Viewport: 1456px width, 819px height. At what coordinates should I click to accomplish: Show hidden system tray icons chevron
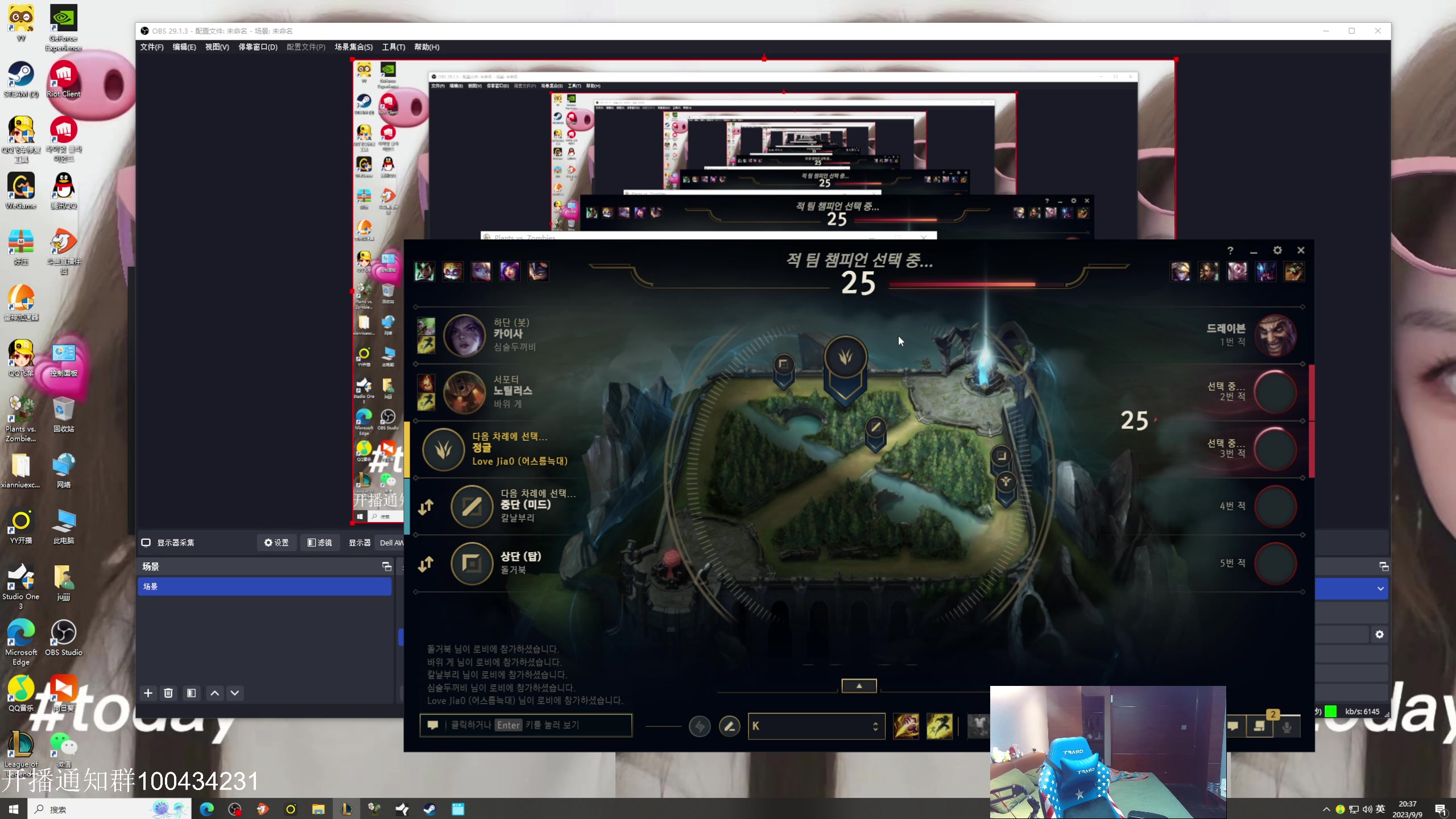click(x=1326, y=809)
